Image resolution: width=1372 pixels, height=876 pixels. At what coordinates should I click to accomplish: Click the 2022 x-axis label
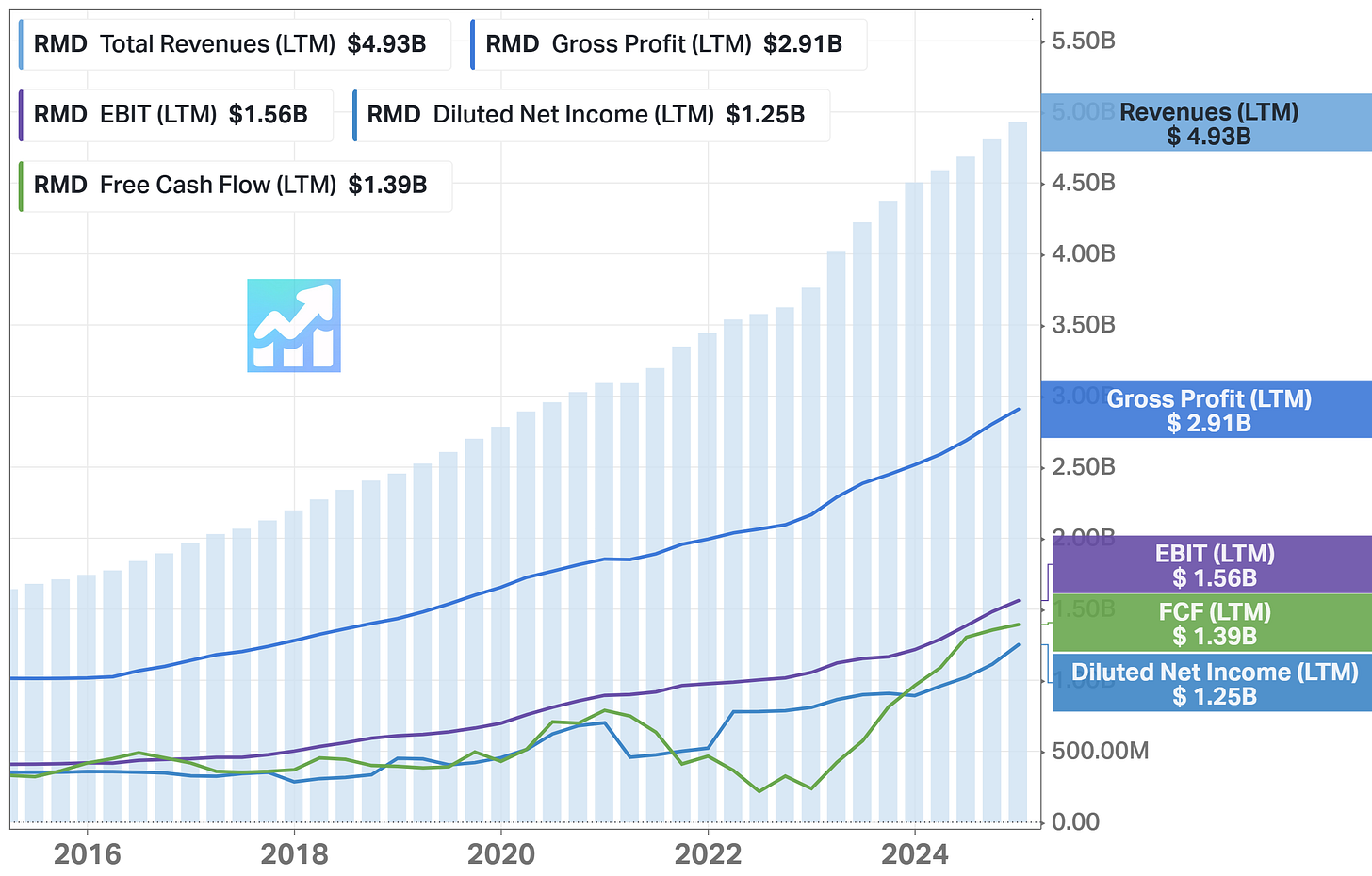708,854
